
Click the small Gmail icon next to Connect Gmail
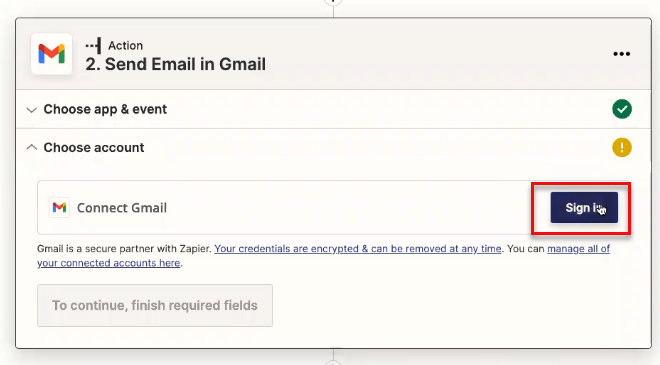pyautogui.click(x=59, y=208)
